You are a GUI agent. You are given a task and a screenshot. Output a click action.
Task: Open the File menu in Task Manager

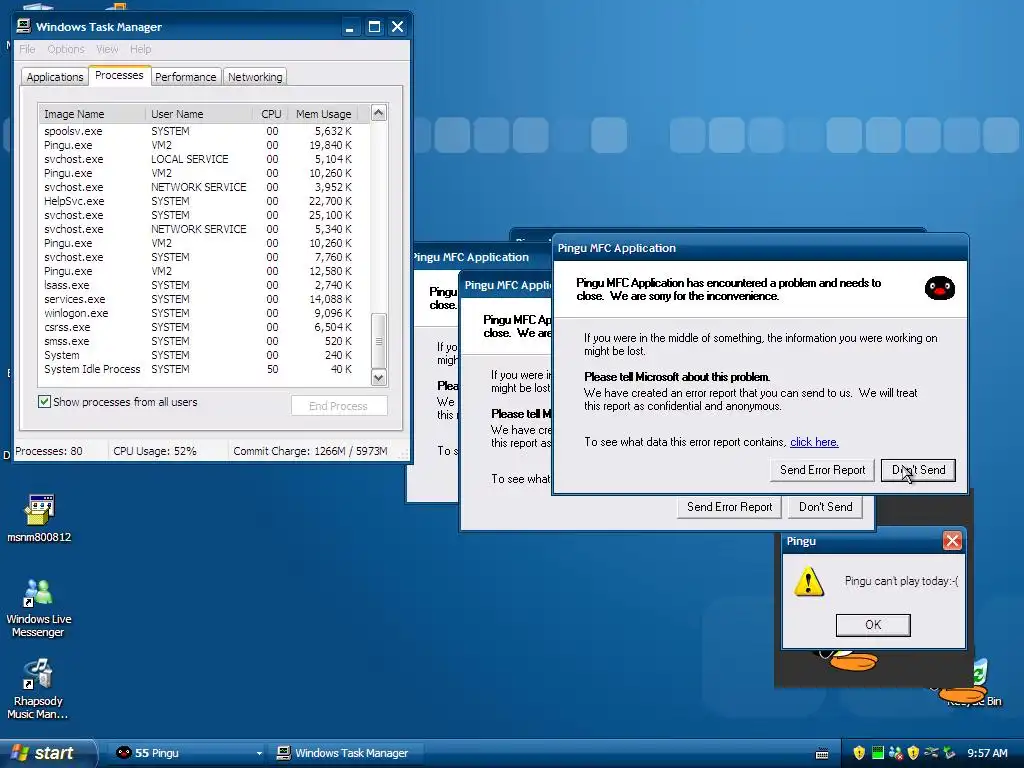(27, 49)
